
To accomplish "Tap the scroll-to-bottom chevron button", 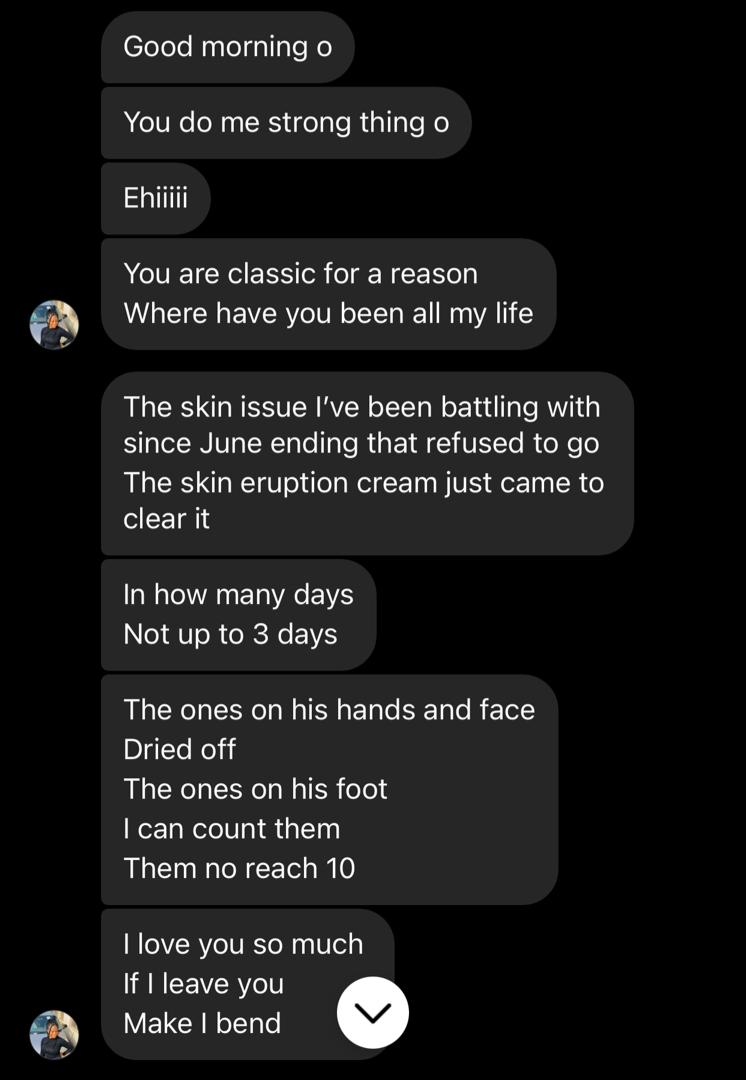I will (x=373, y=1012).
